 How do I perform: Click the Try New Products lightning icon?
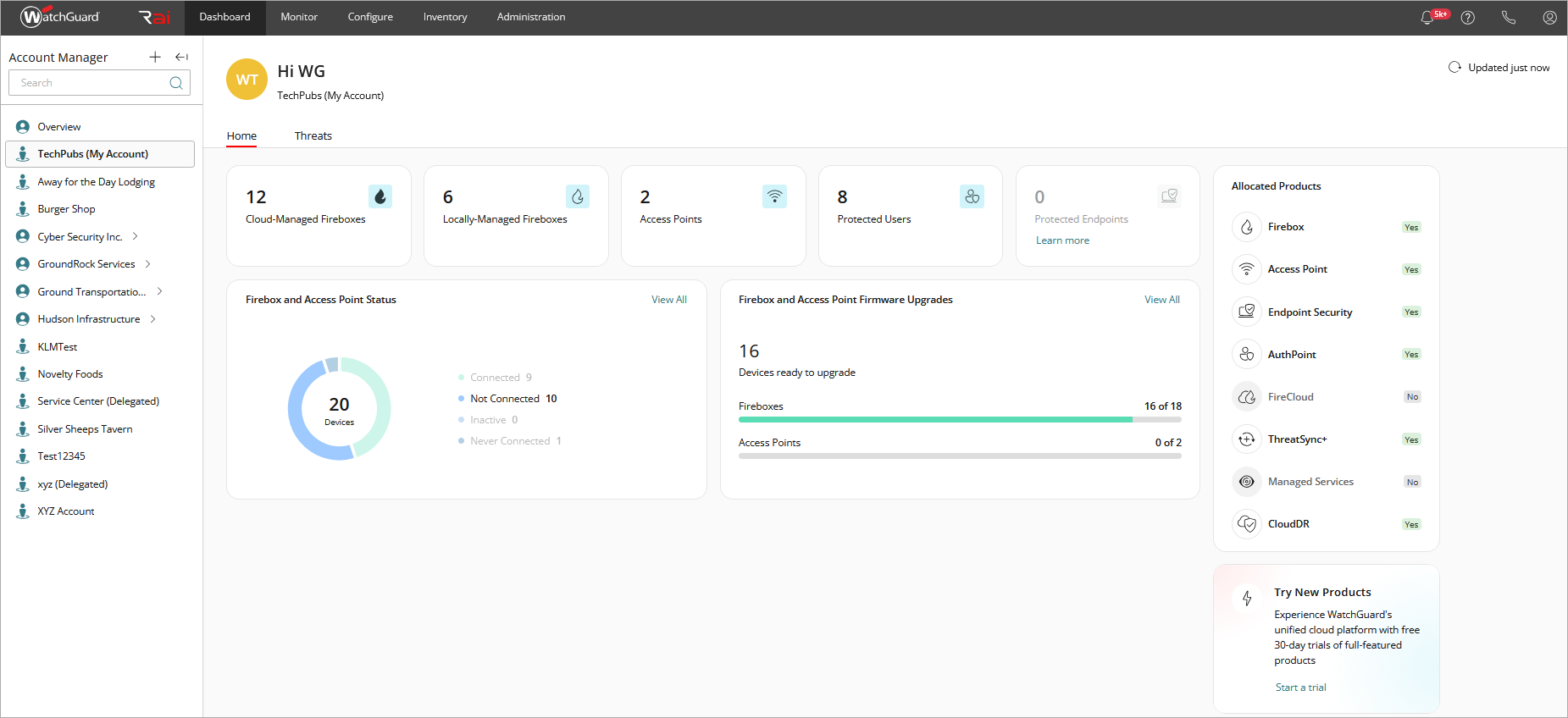pyautogui.click(x=1247, y=599)
